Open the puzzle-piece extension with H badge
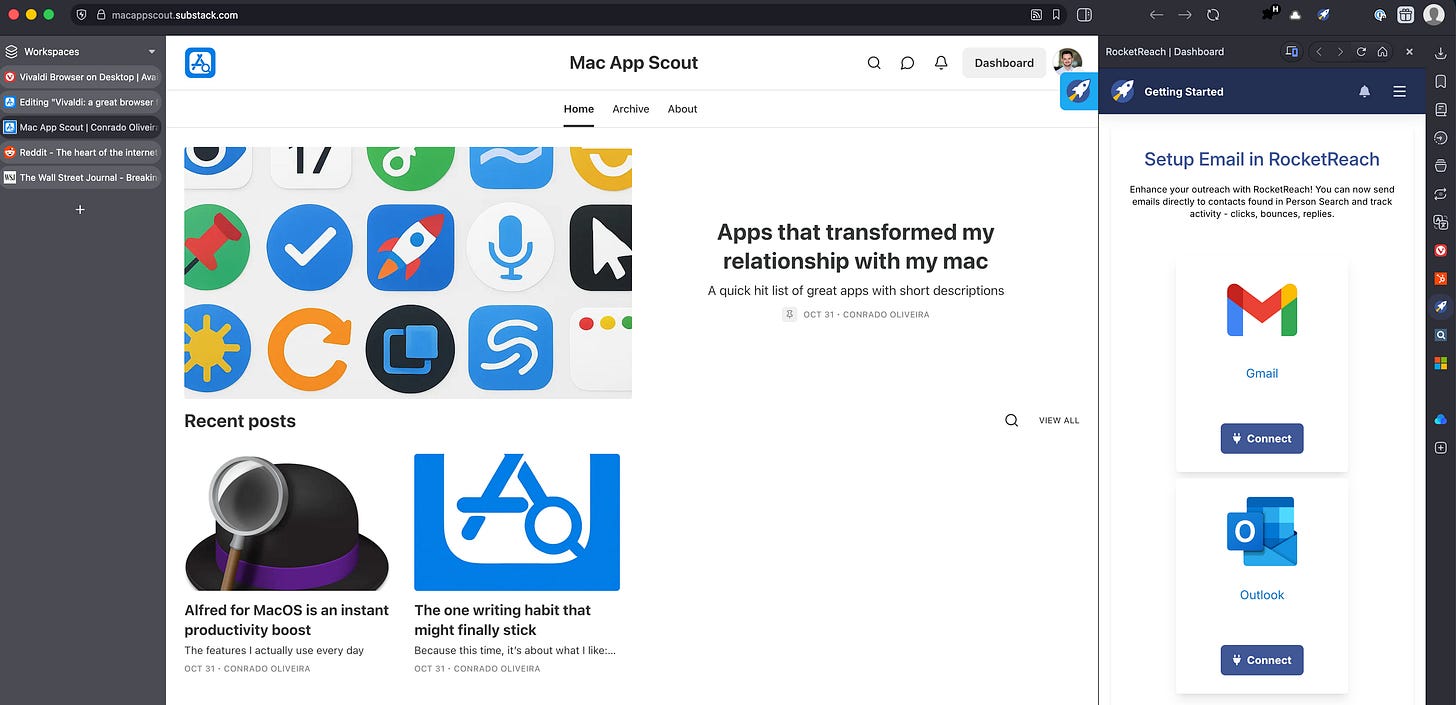The width and height of the screenshot is (1456, 705). tap(1270, 14)
